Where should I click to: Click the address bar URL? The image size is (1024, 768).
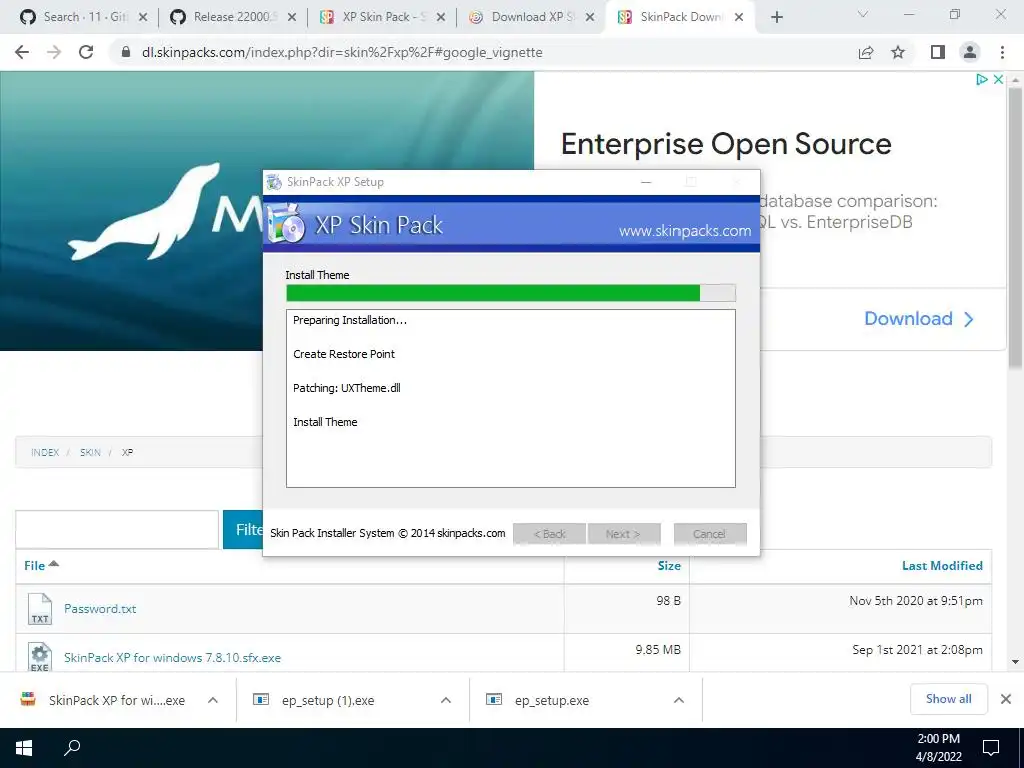coord(342,52)
